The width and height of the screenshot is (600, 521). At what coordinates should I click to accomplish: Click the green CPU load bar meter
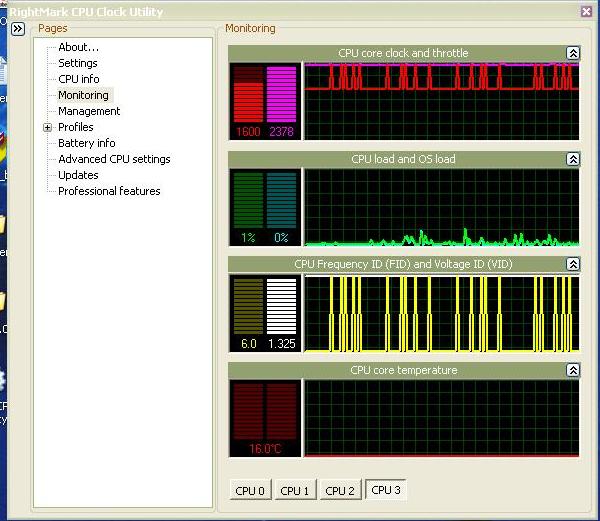(248, 200)
